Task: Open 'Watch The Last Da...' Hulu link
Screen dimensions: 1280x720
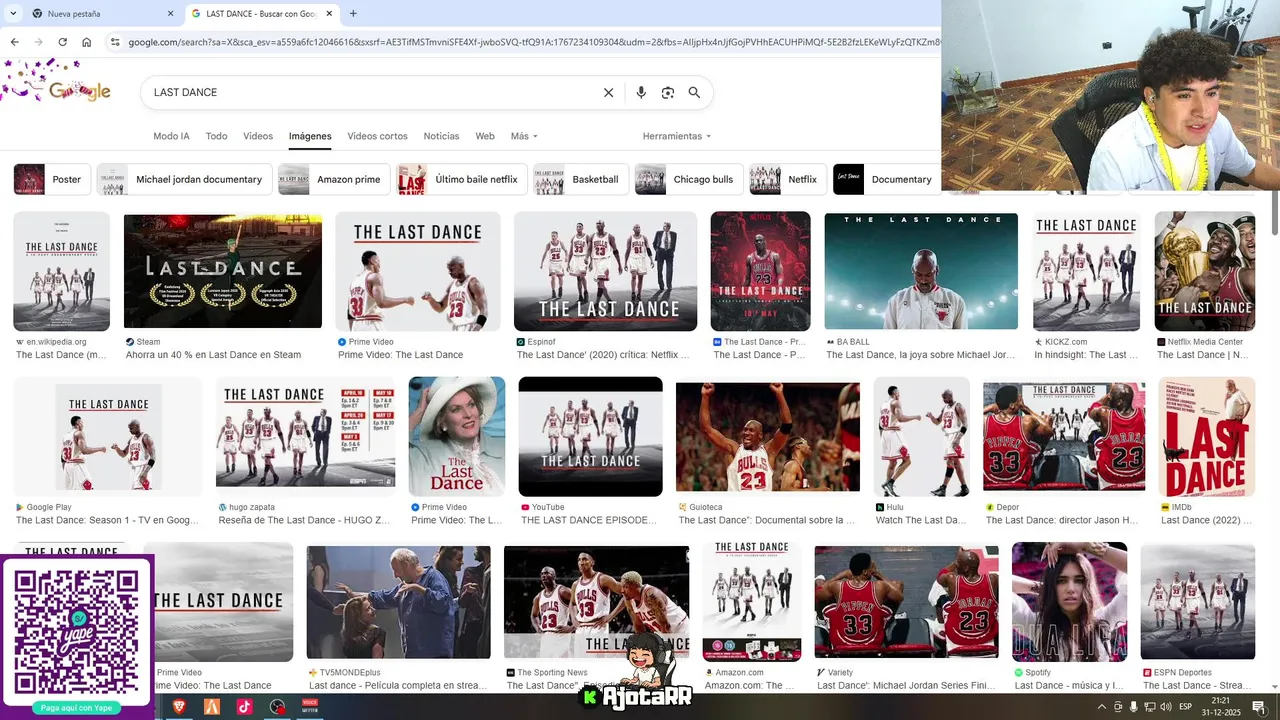Action: tap(921, 520)
